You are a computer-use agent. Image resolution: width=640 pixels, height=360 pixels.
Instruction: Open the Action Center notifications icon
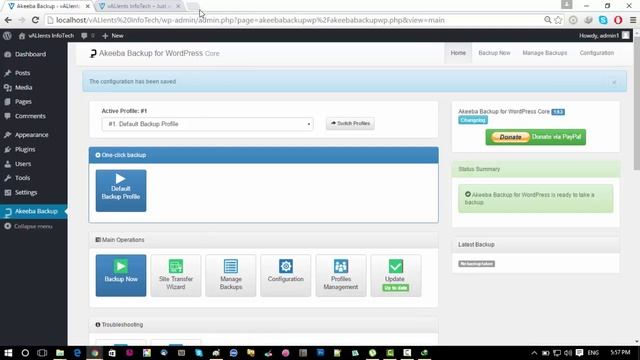(x=580, y=353)
